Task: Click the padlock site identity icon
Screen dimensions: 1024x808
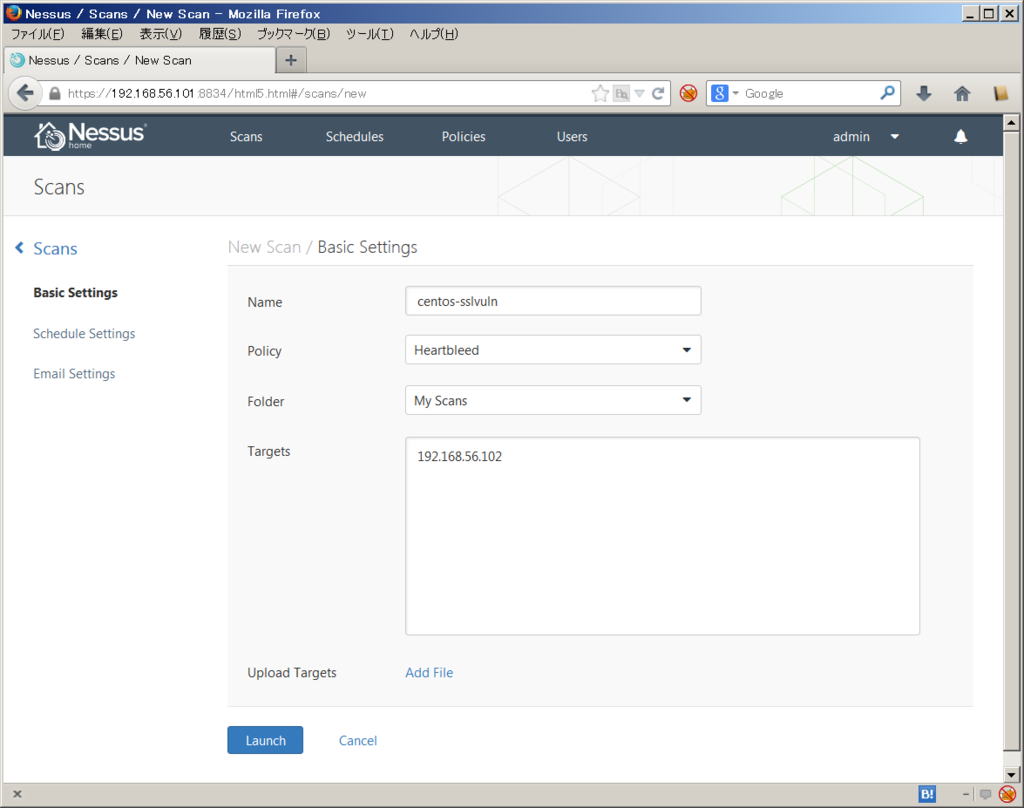Action: point(55,93)
